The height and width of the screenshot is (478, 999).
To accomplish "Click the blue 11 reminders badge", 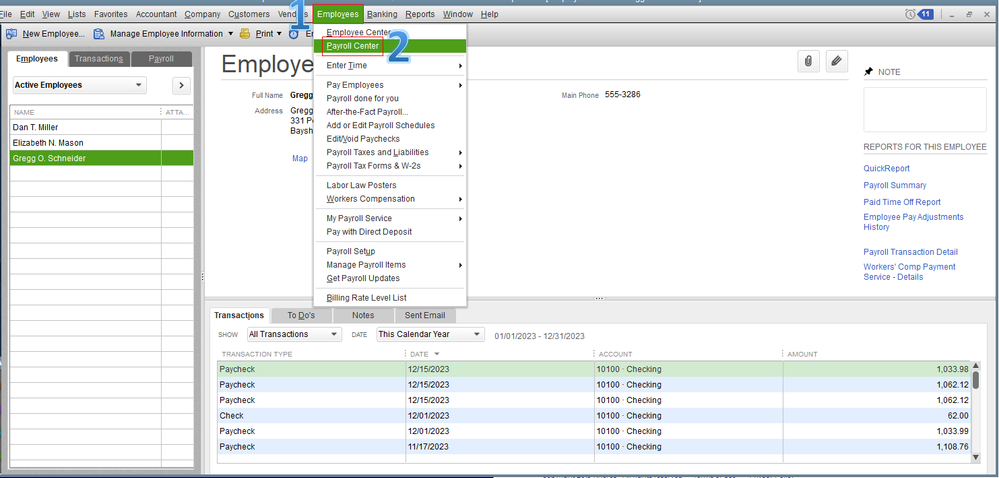I will pos(925,14).
